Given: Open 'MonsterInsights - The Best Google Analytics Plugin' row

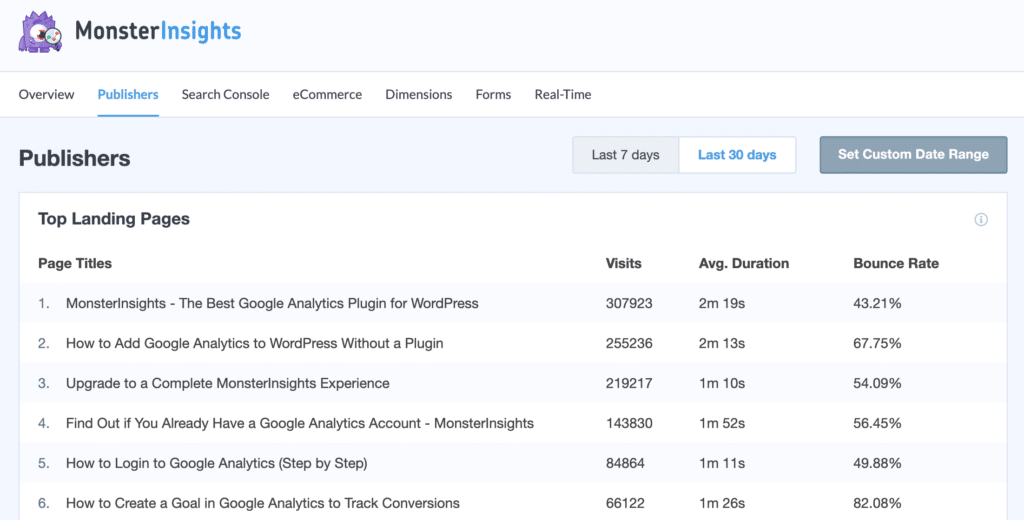Looking at the screenshot, I should tap(513, 303).
